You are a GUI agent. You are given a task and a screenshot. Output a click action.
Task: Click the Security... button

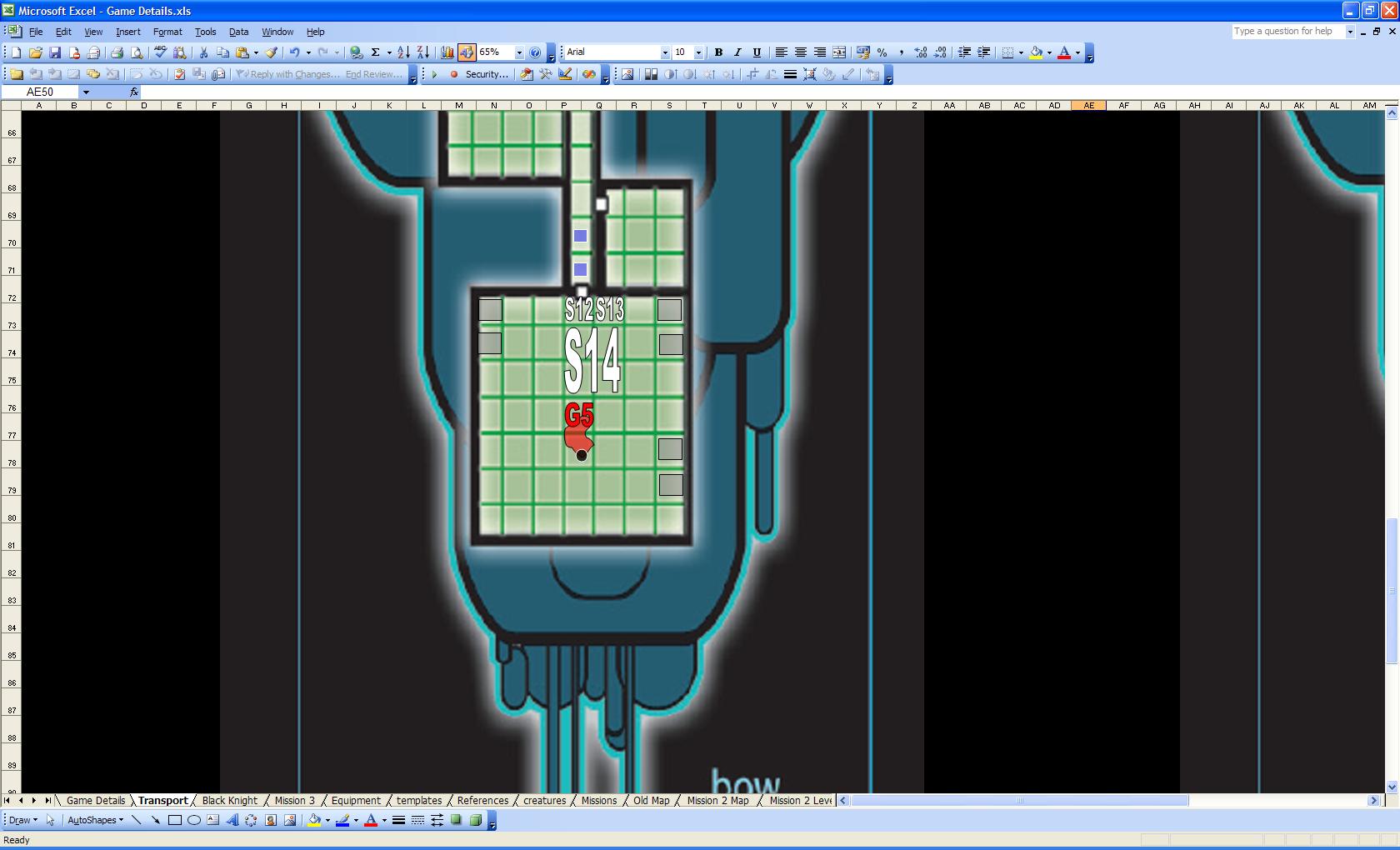[x=486, y=74]
